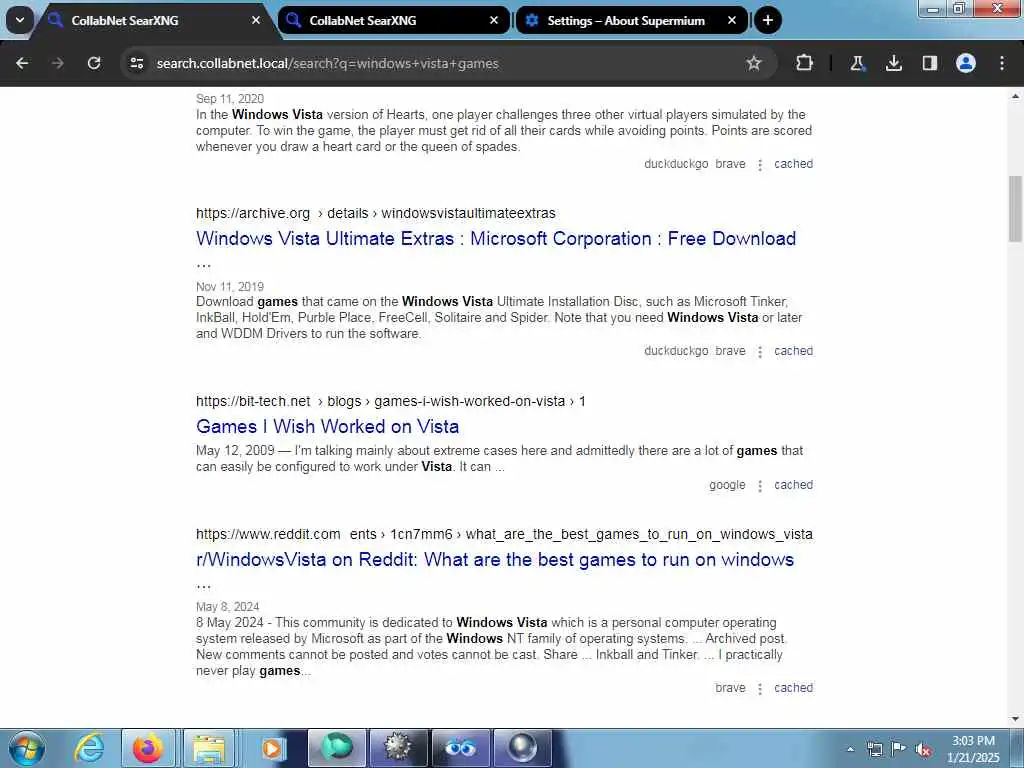Expand the tab search dropdown arrow

pos(20,20)
